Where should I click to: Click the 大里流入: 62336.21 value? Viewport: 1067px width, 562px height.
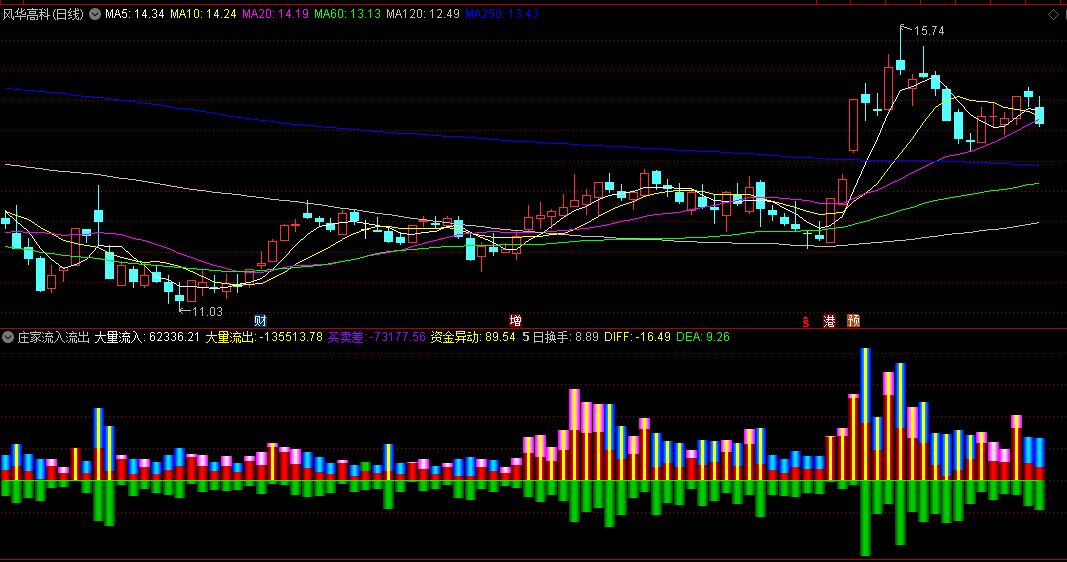click(x=147, y=337)
